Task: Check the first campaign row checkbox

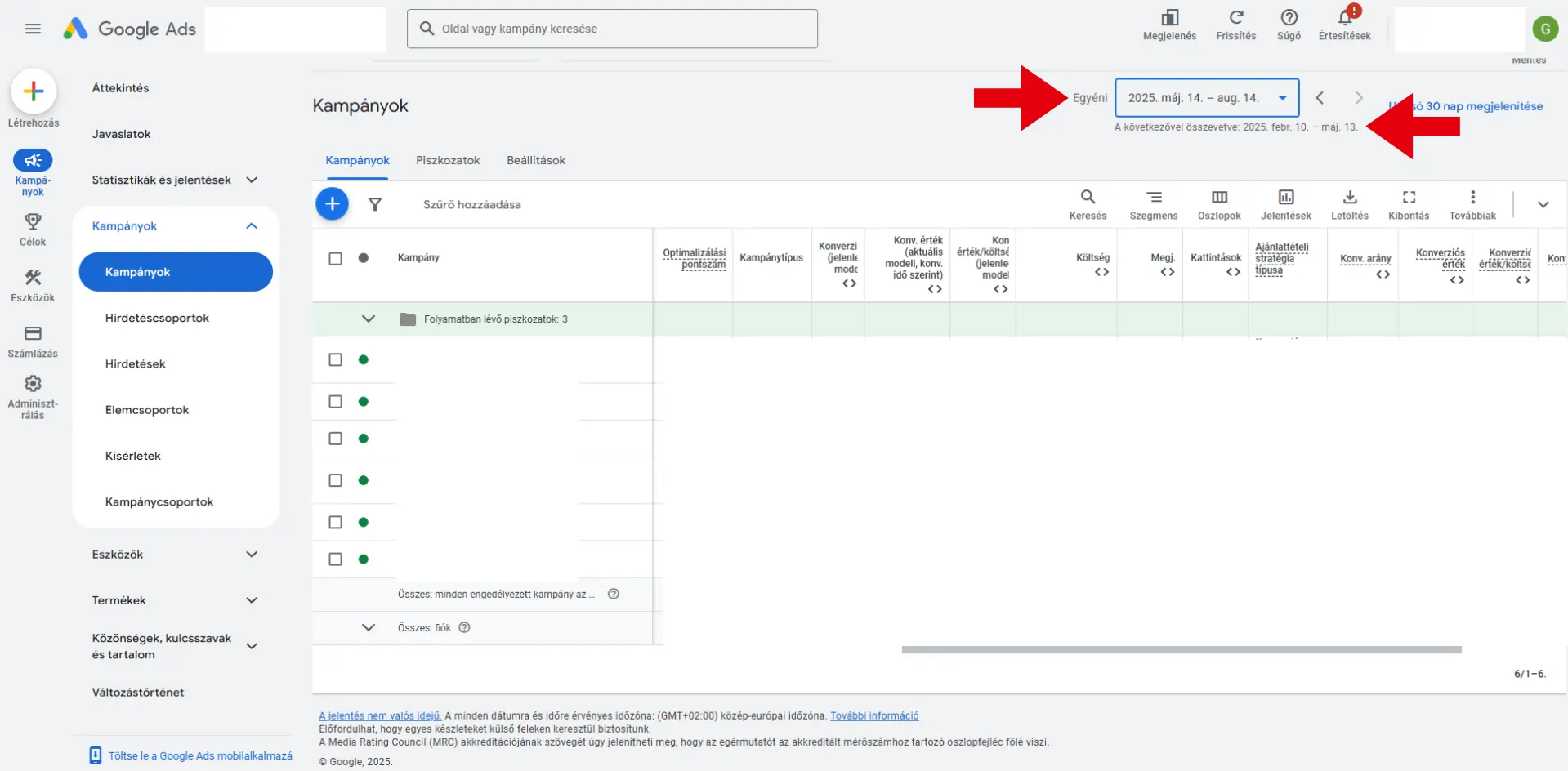Action: [x=335, y=360]
